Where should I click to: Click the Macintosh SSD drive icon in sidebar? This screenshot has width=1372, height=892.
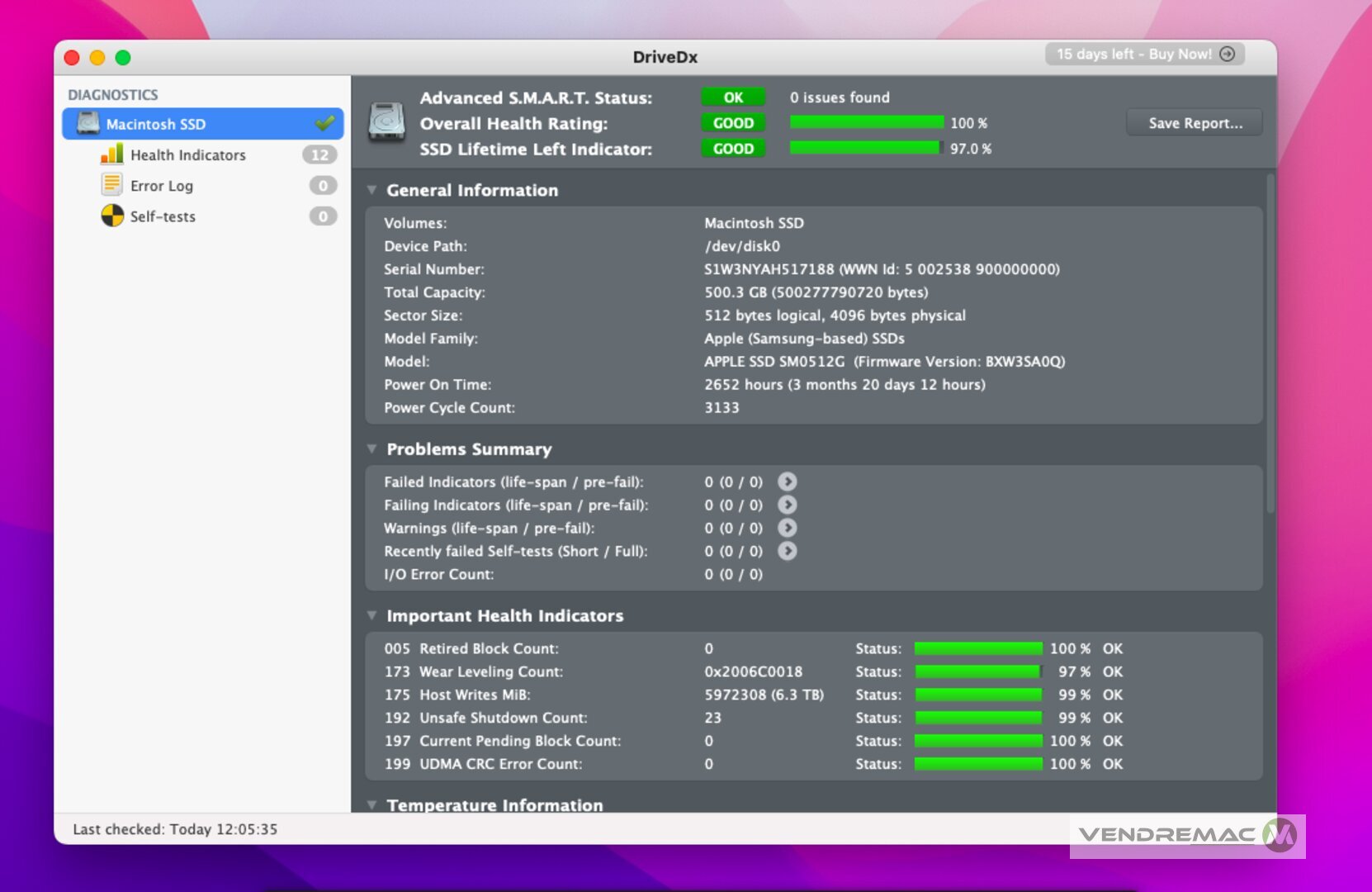88,124
